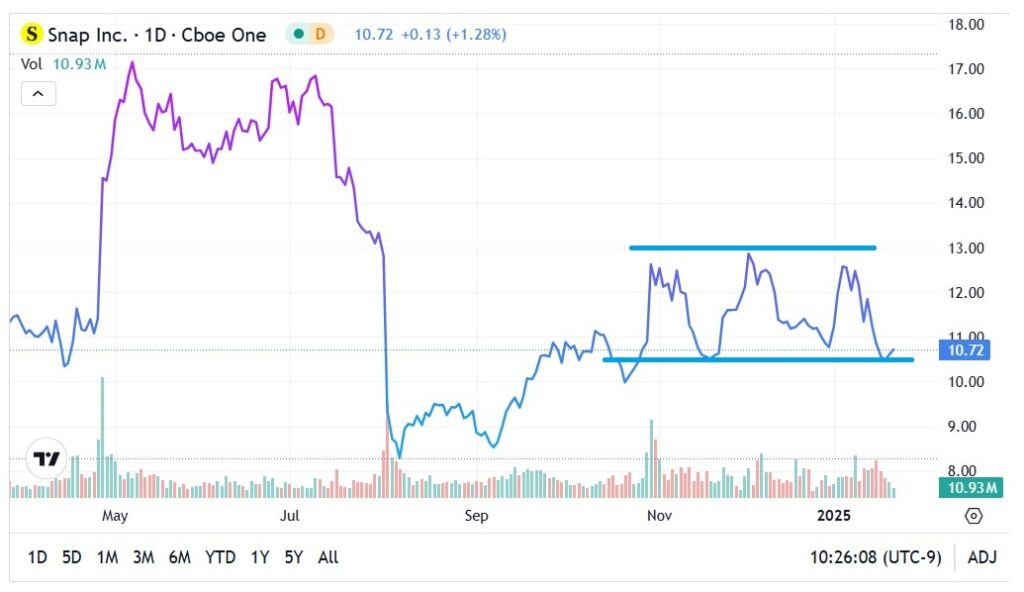The image size is (1024, 592).
Task: Click the green market status dot
Action: [298, 34]
